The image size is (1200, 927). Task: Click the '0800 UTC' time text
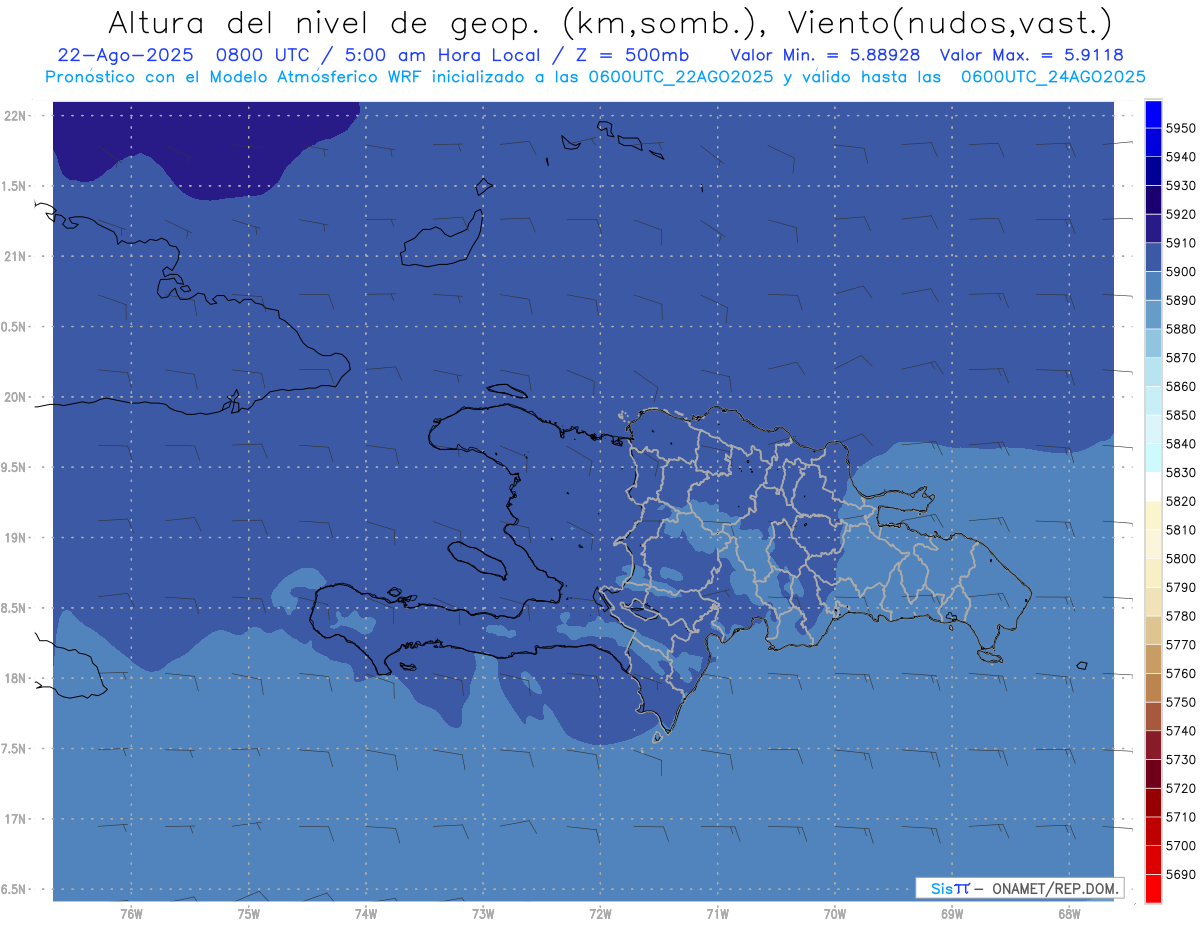(x=268, y=55)
